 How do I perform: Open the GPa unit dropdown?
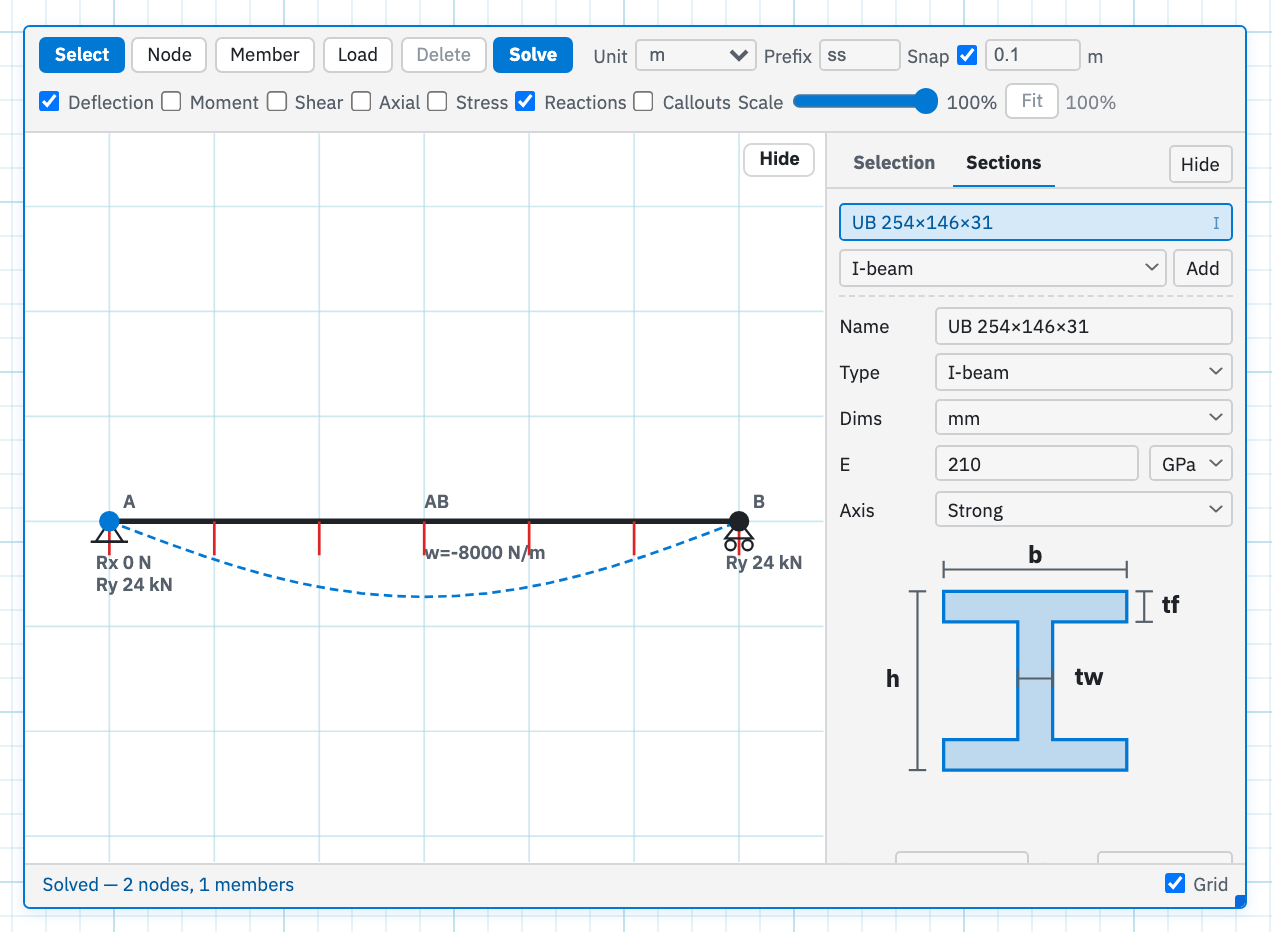pyautogui.click(x=1191, y=464)
